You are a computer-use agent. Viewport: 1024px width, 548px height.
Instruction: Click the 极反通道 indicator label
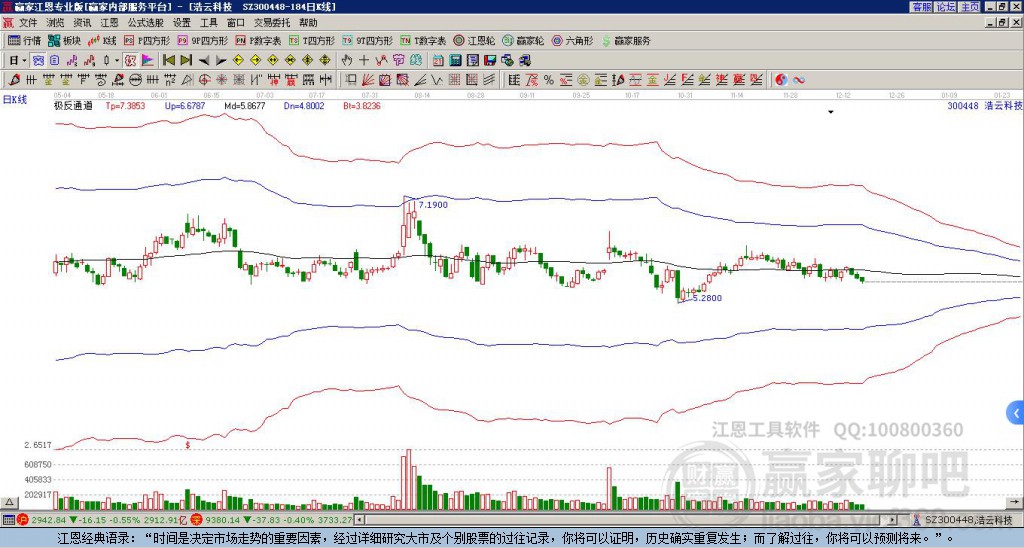click(x=72, y=105)
